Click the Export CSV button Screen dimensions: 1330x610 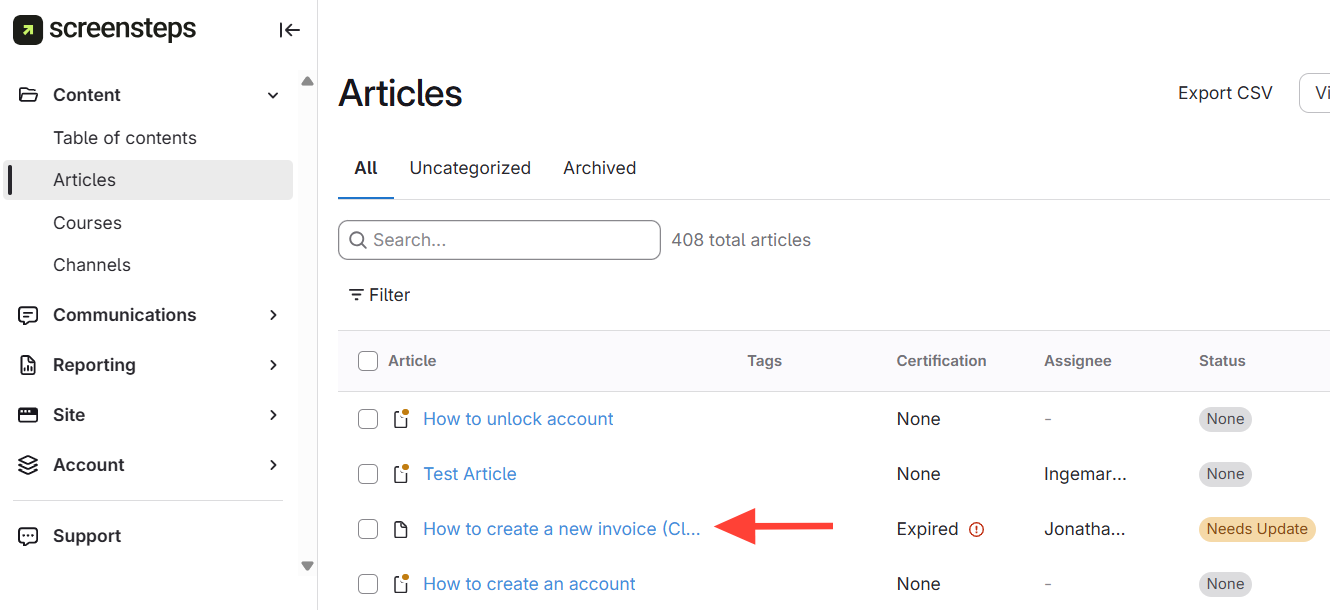(x=1225, y=93)
